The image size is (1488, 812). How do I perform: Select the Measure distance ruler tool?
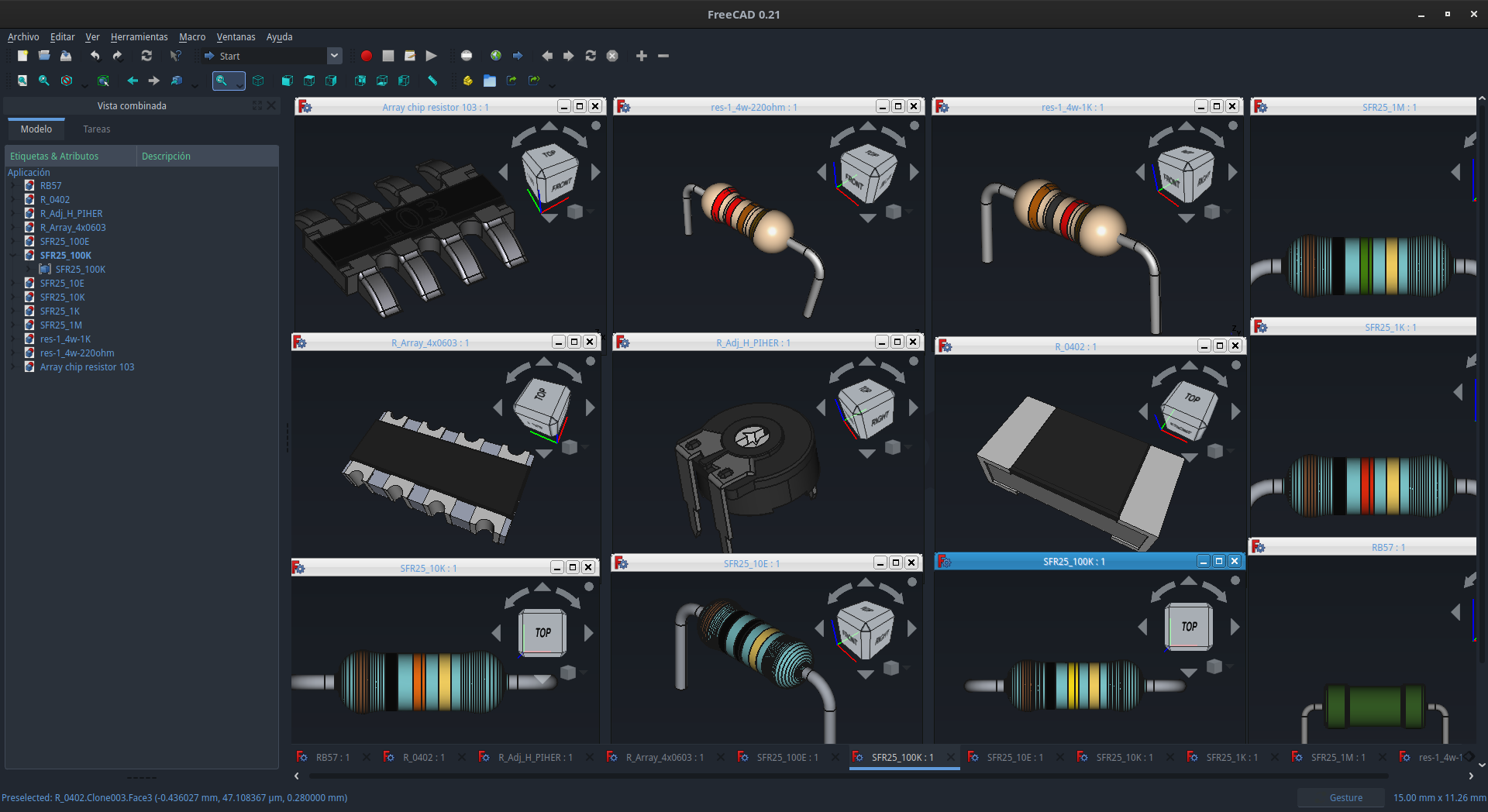pyautogui.click(x=432, y=81)
